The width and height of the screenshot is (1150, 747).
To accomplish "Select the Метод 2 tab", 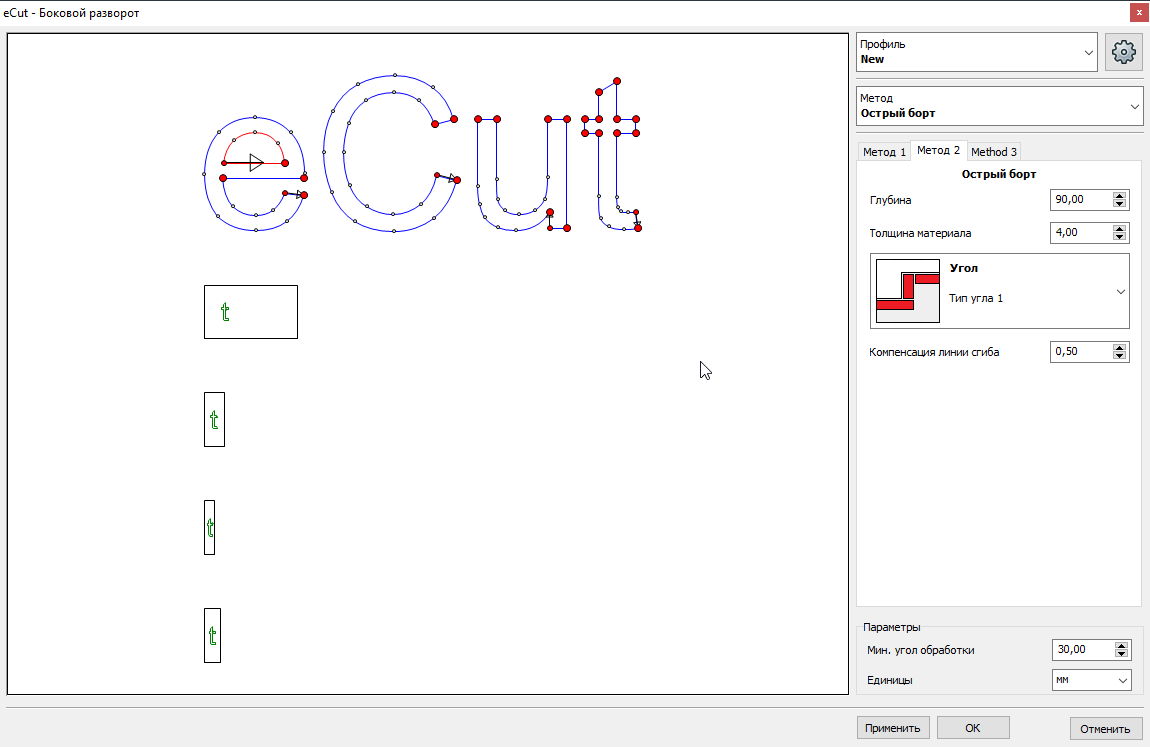I will (938, 150).
